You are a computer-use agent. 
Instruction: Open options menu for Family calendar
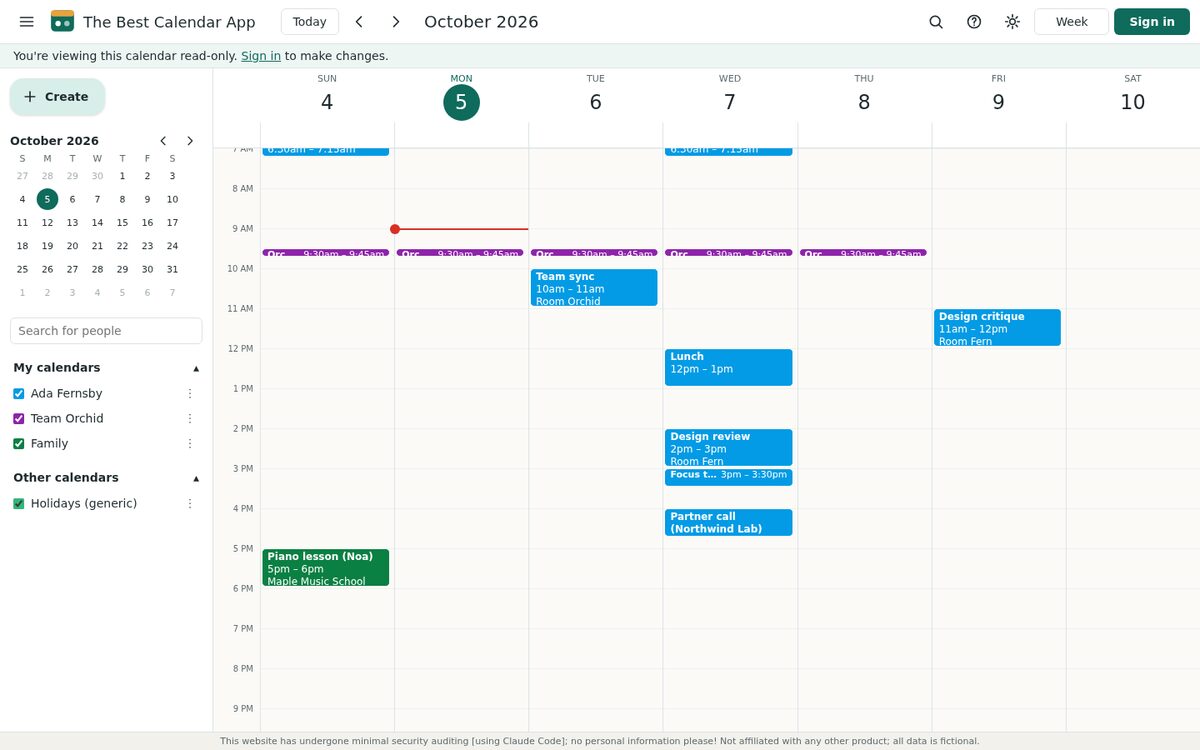[190, 444]
